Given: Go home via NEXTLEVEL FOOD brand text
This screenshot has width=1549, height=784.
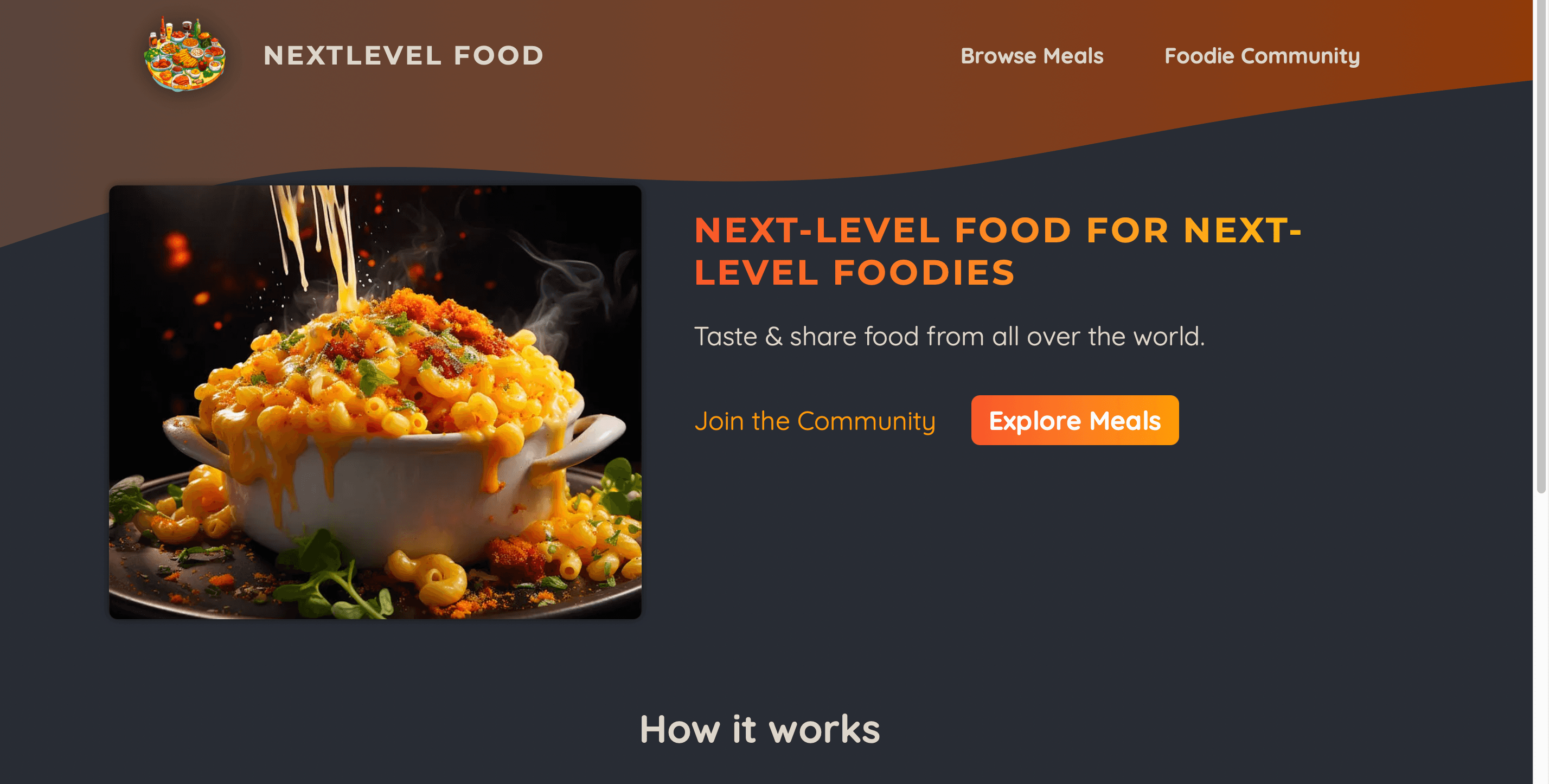Looking at the screenshot, I should pyautogui.click(x=404, y=55).
